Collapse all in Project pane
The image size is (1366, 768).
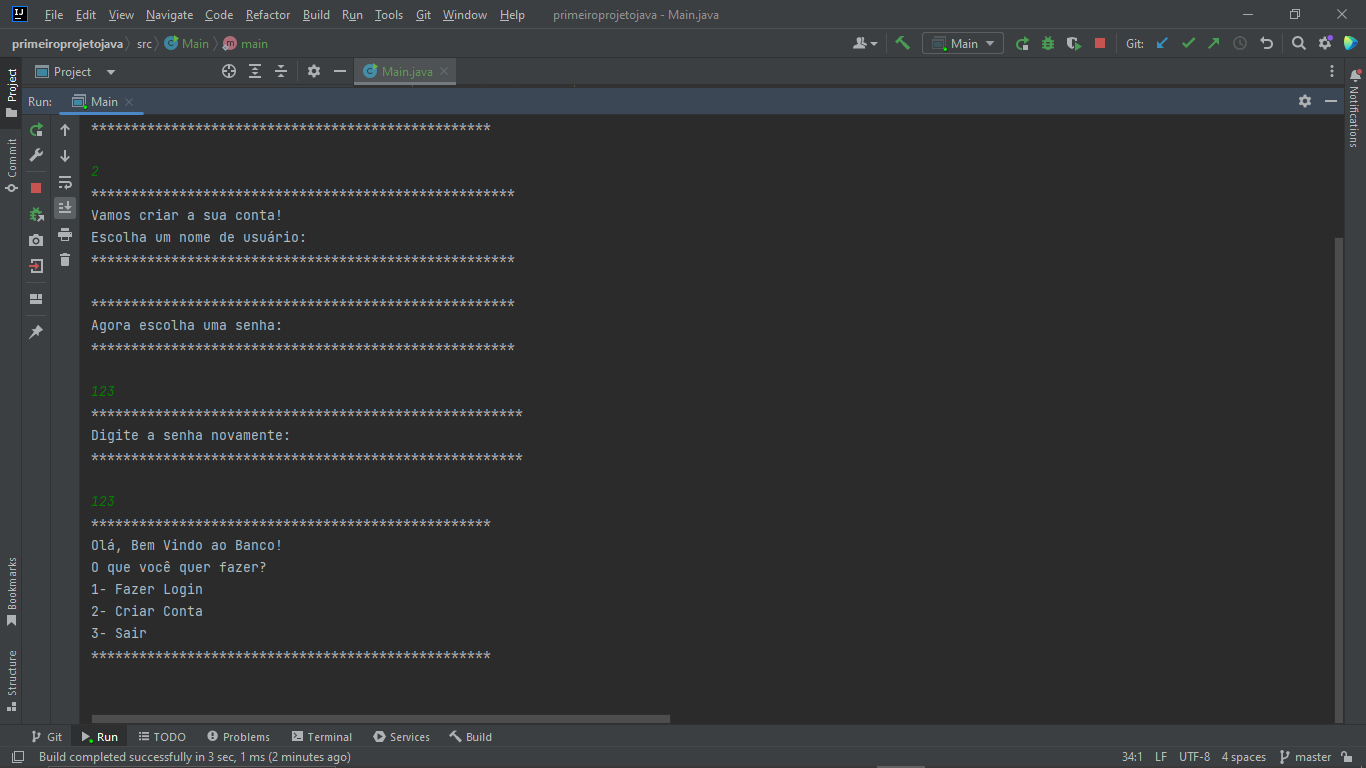(281, 71)
